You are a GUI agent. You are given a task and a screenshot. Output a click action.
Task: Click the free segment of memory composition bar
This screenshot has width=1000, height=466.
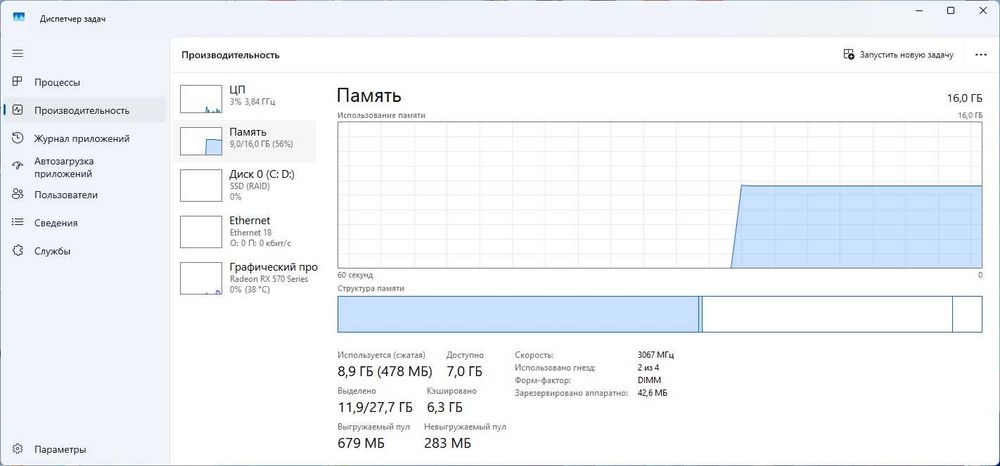(967, 314)
